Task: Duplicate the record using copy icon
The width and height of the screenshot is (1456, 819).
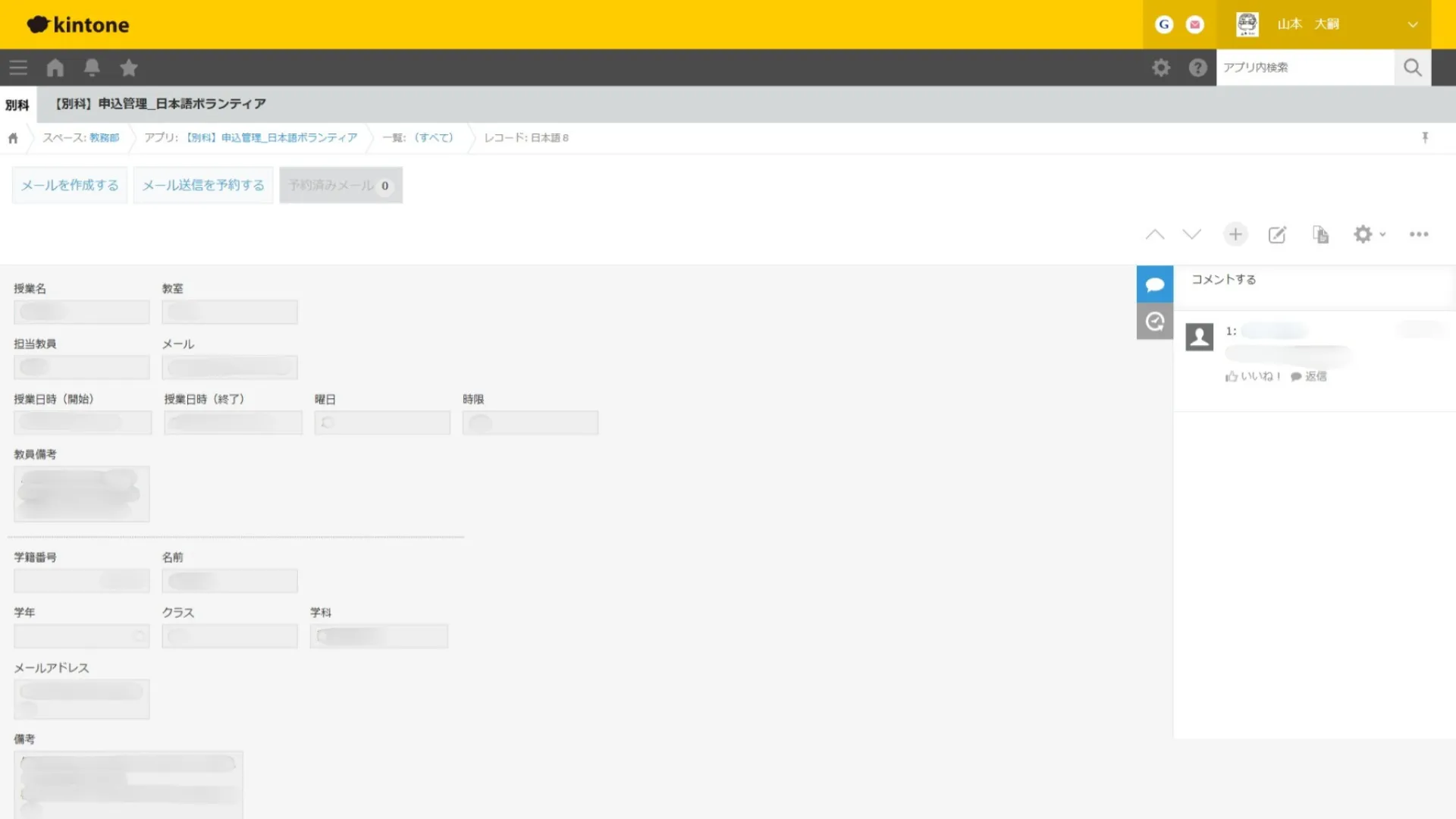Action: tap(1320, 234)
